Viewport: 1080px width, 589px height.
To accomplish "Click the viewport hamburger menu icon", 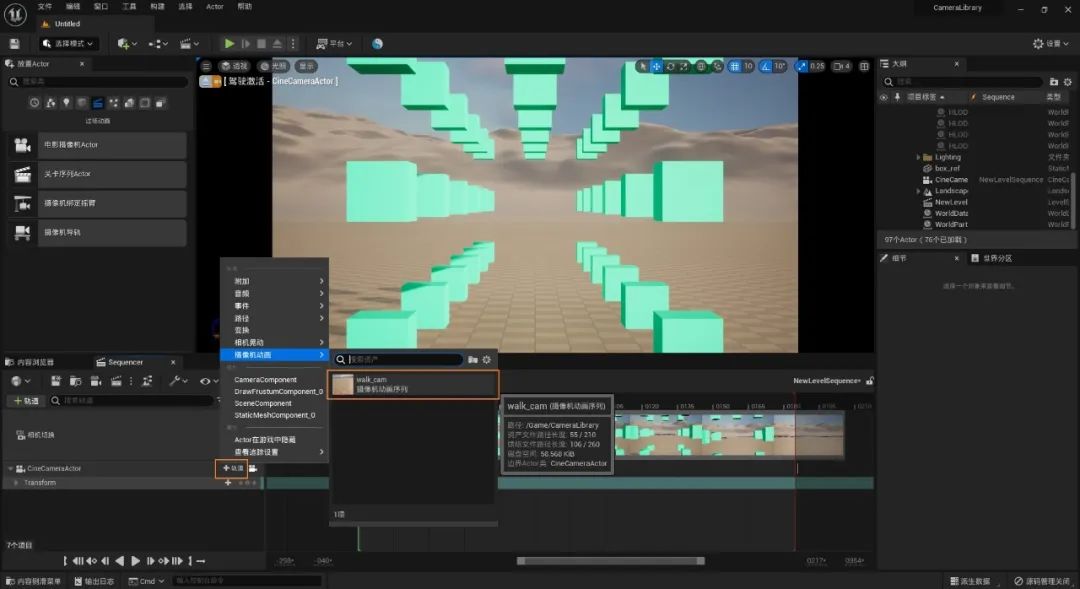I will 207,67.
